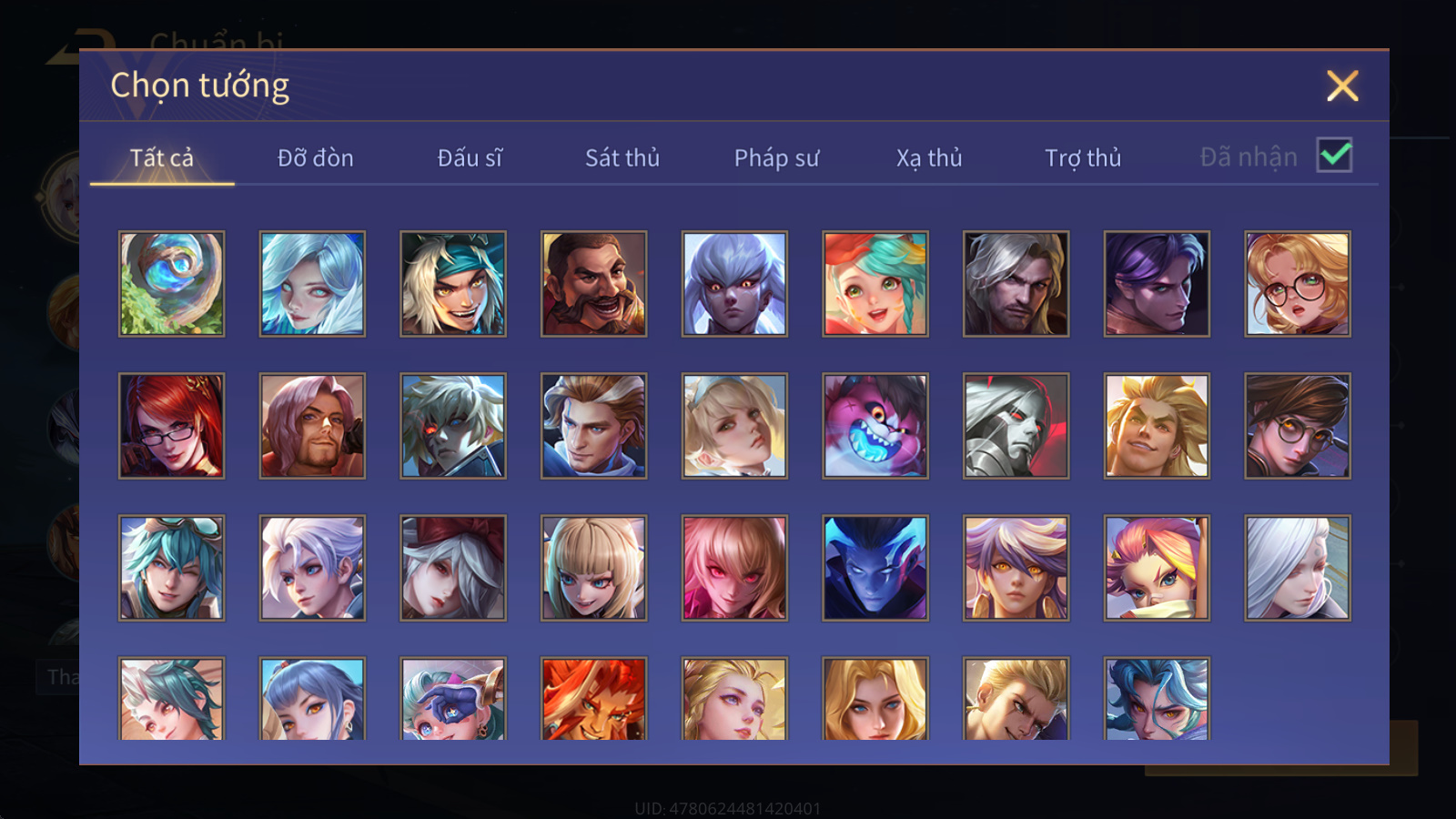Pick the spiky golden-haired smiling hero
This screenshot has width=1456, height=819.
click(1157, 426)
